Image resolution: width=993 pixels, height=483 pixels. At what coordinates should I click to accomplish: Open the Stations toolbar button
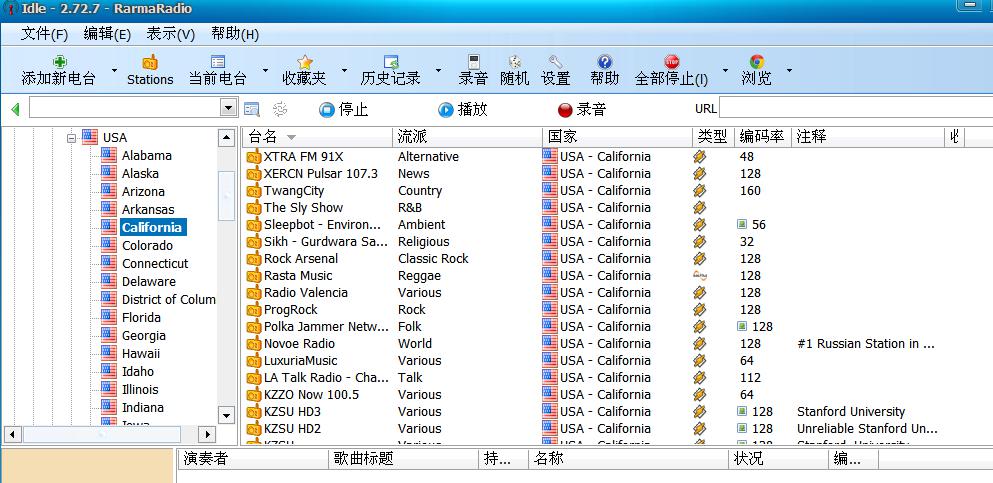click(x=150, y=70)
